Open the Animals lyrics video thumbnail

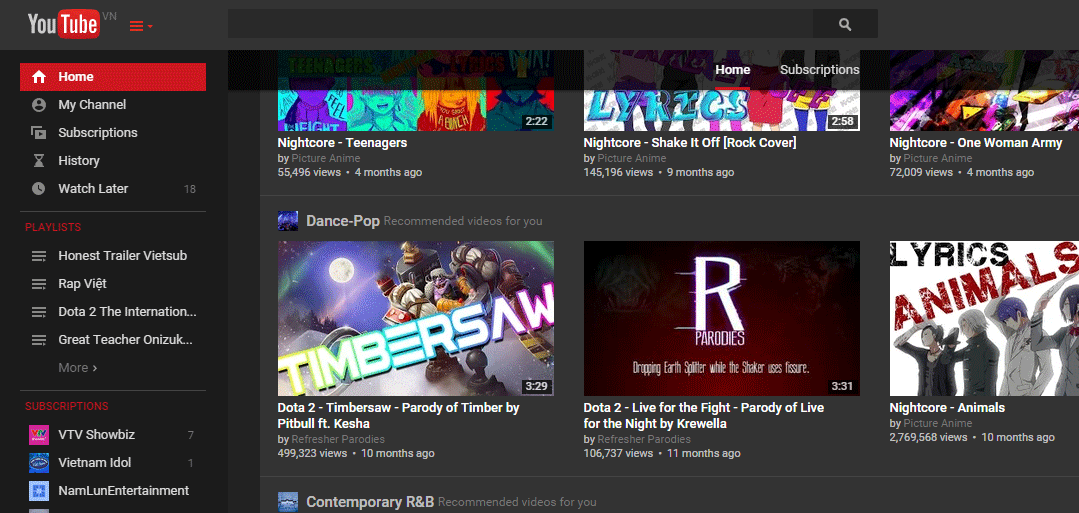[x=984, y=318]
